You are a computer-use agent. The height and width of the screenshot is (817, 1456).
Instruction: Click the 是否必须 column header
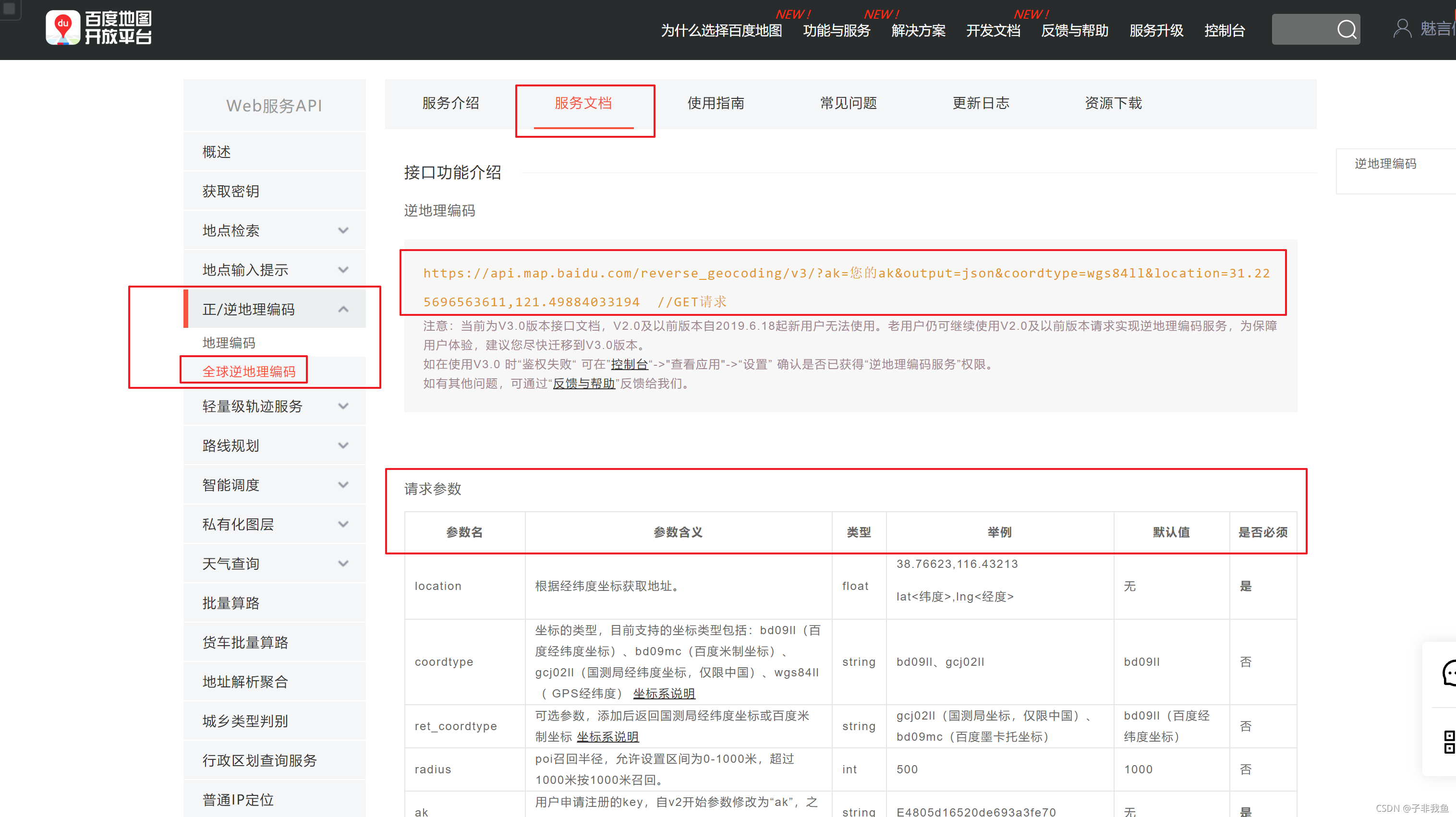coord(1263,532)
